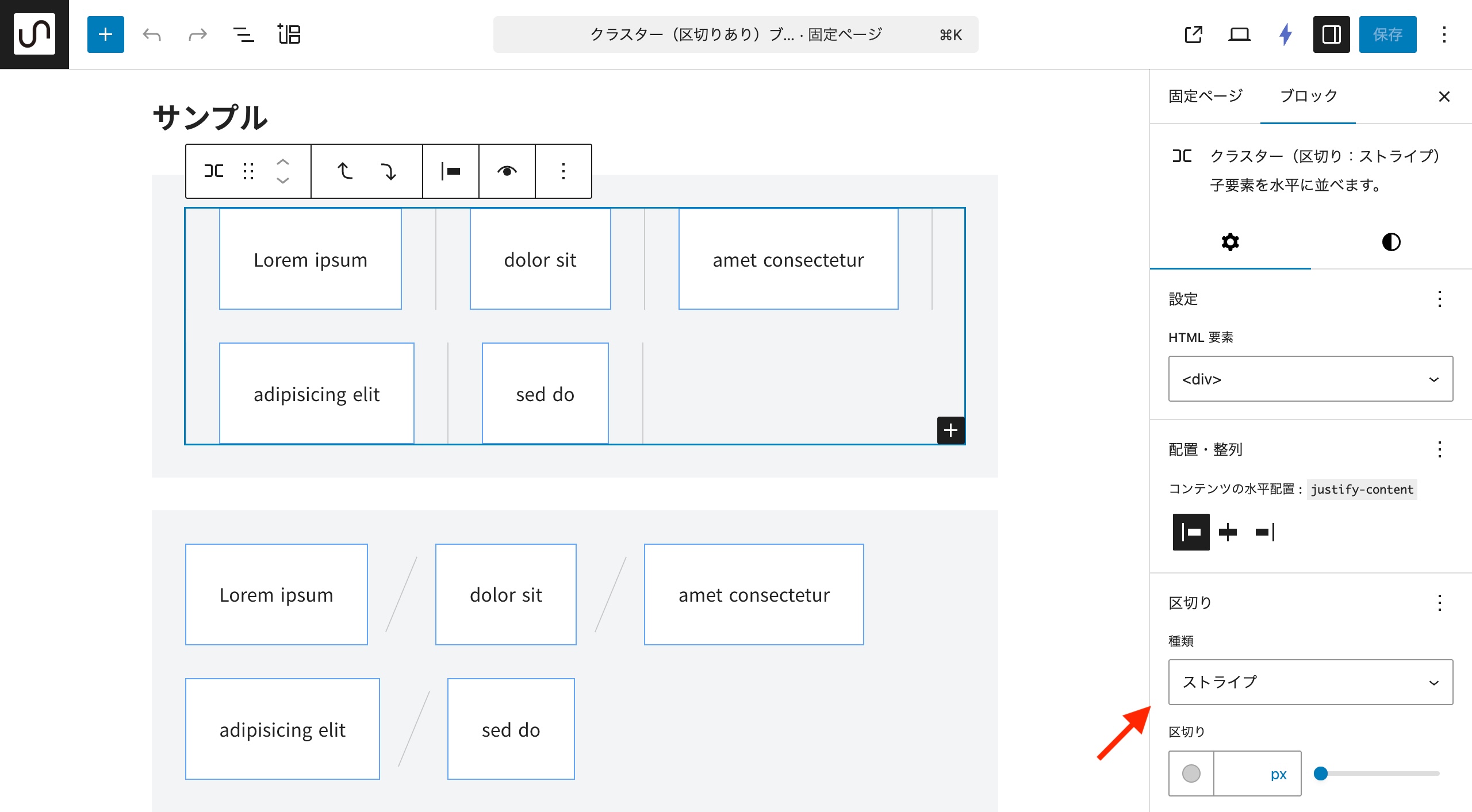1472x812 pixels.
Task: Click the grey divider color swatch
Action: (x=1191, y=773)
